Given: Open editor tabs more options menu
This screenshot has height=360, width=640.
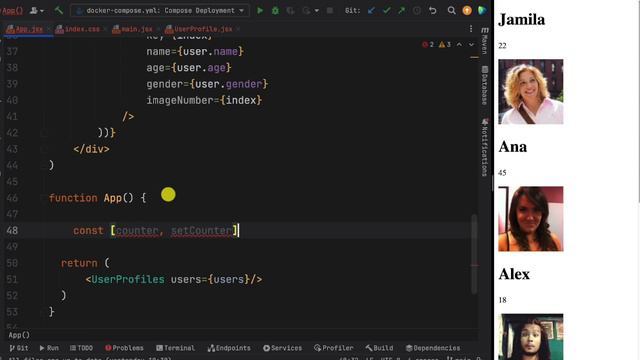Looking at the screenshot, I should pos(471,29).
